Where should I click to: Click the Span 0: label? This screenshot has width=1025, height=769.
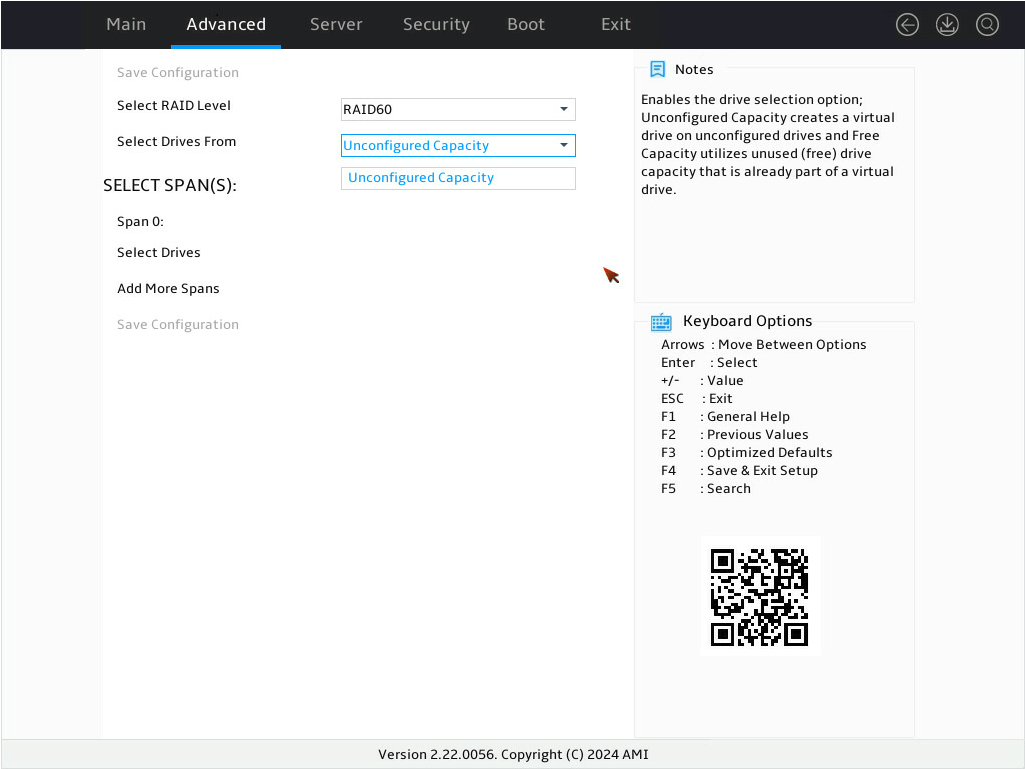(x=141, y=222)
